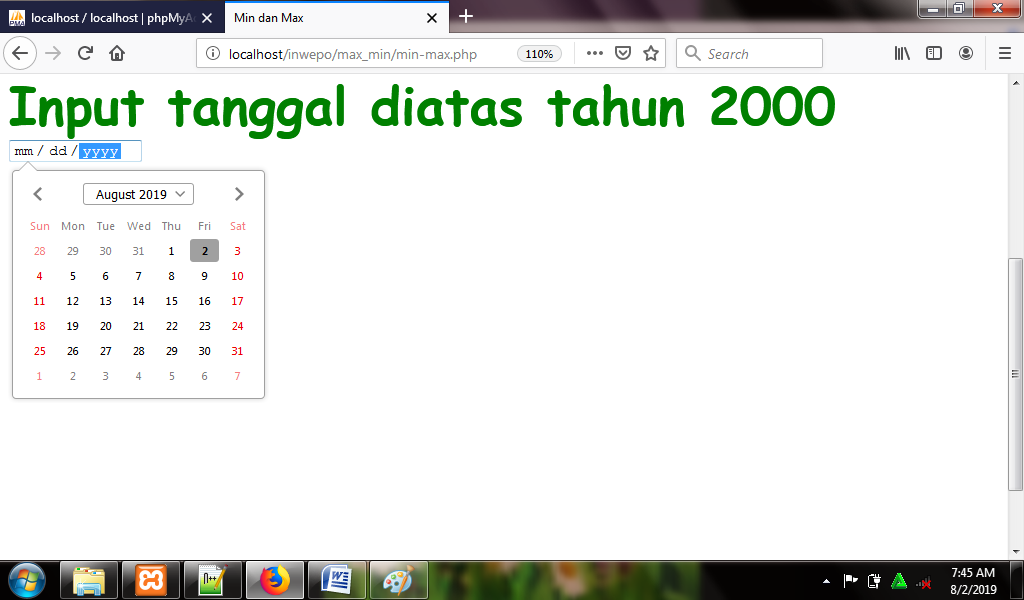The height and width of the screenshot is (600, 1024).
Task: Select August 15 in the calendar
Action: pyautogui.click(x=171, y=301)
